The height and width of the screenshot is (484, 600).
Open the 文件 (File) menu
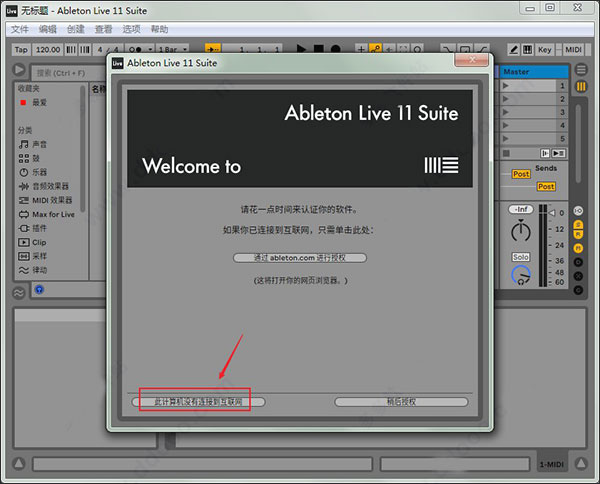click(20, 29)
